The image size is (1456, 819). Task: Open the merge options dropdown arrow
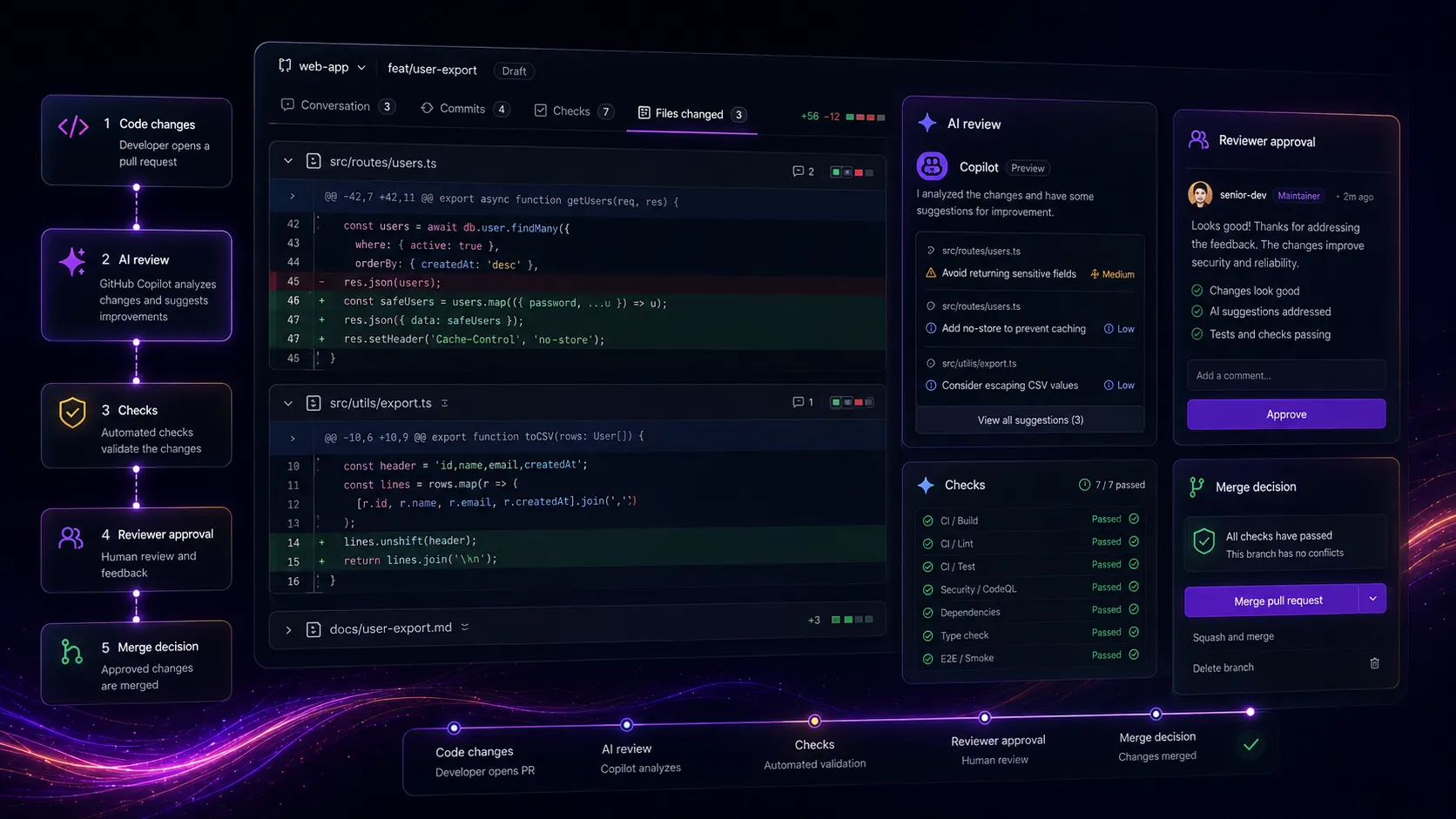coord(1372,599)
